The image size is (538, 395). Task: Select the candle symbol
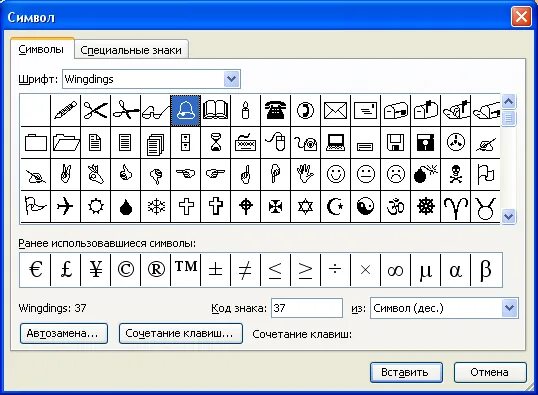(x=245, y=111)
